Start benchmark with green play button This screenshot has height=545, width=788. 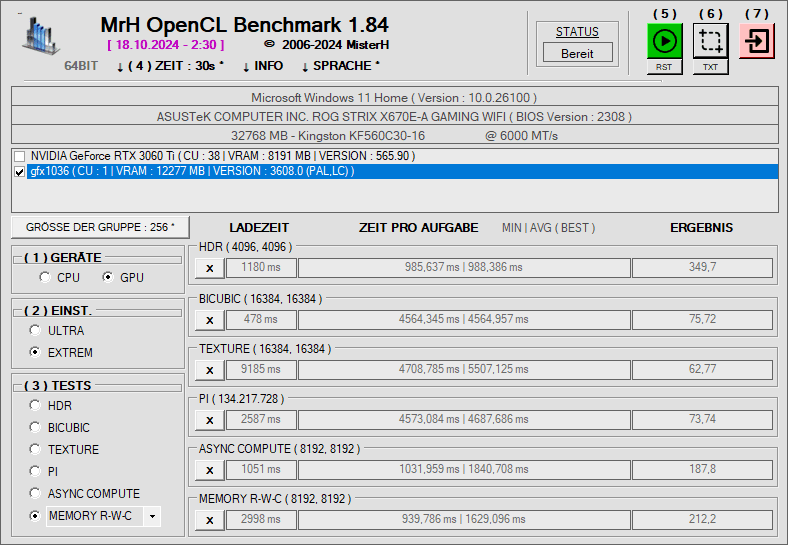(664, 41)
